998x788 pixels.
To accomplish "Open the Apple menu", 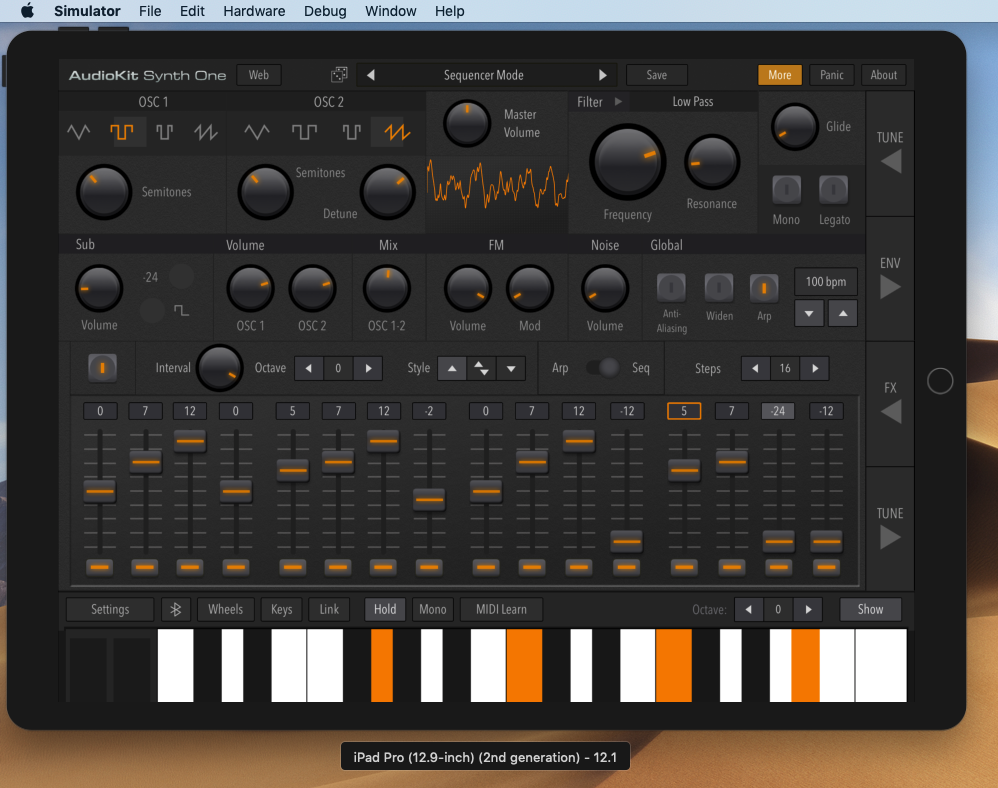I will coord(27,11).
